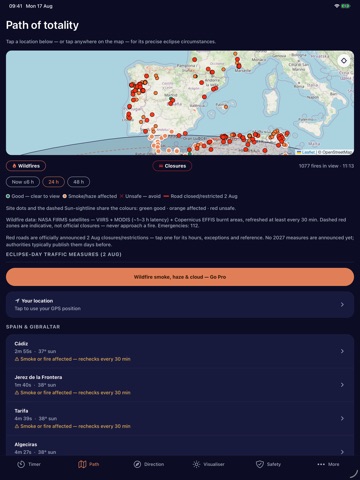Tap the flame icon in Wildfires chip

(x=14, y=166)
